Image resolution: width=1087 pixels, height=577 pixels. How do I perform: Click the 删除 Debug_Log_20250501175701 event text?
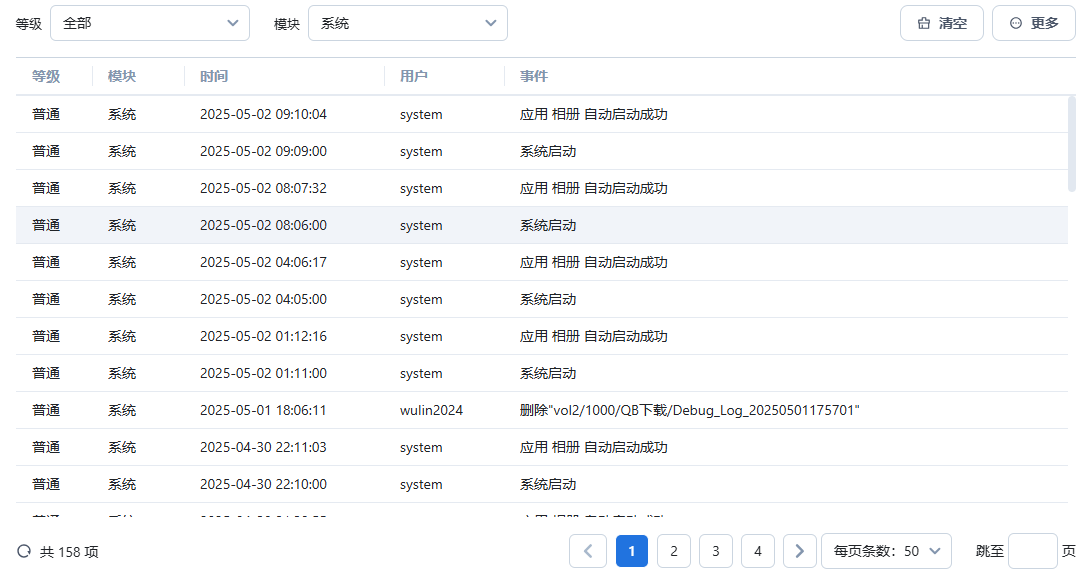click(690, 411)
